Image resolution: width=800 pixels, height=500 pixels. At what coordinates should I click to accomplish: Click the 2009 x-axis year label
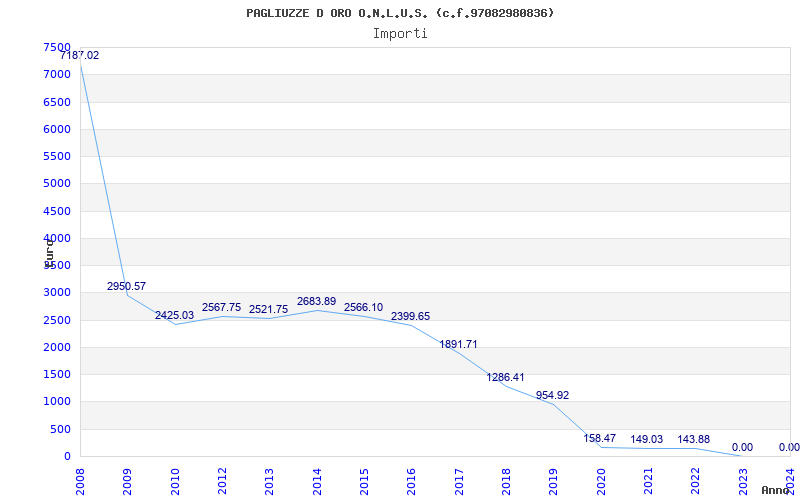[127, 482]
